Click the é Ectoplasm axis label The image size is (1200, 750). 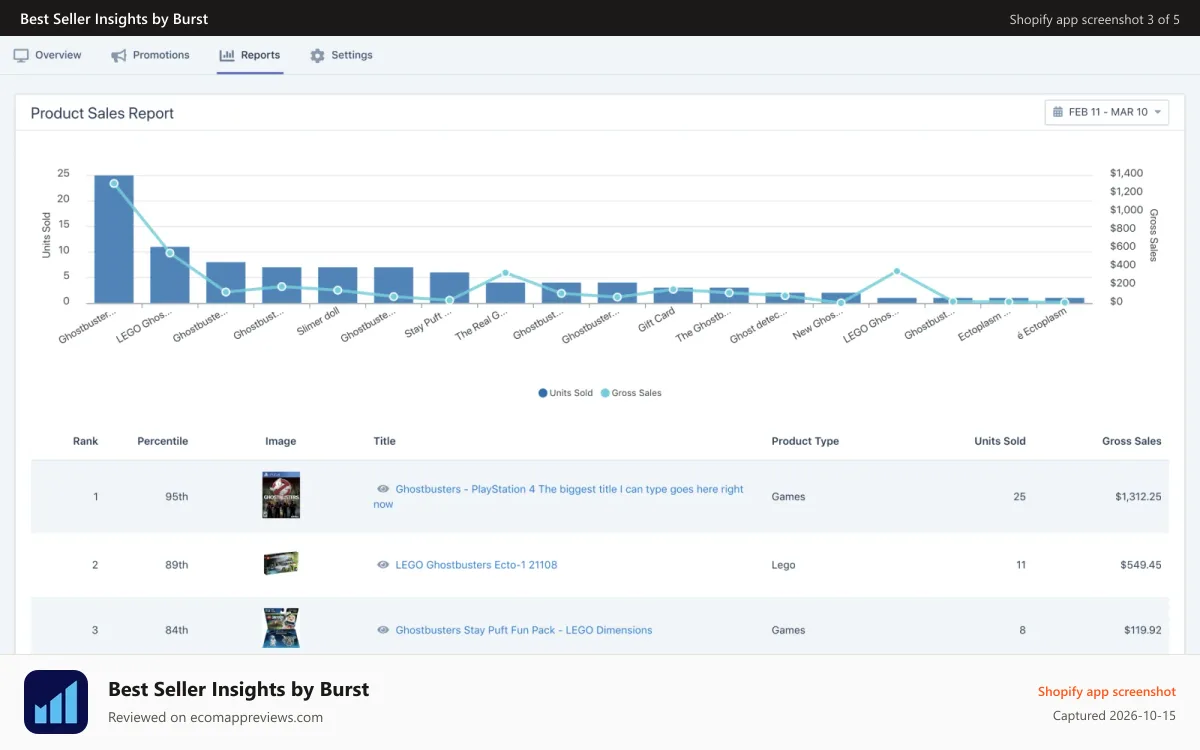1042,324
